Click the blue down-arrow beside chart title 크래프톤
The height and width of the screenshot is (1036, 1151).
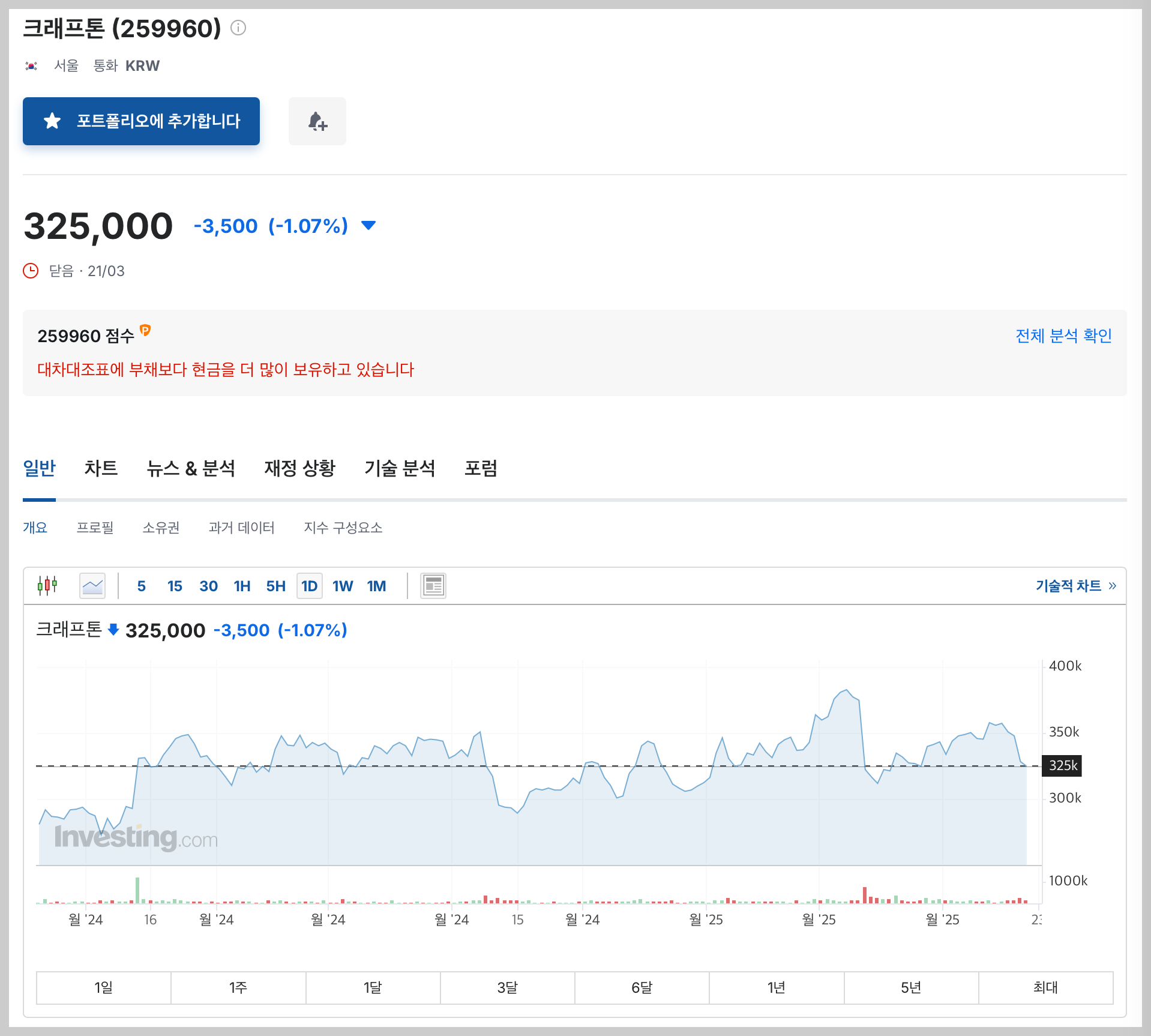coord(113,630)
